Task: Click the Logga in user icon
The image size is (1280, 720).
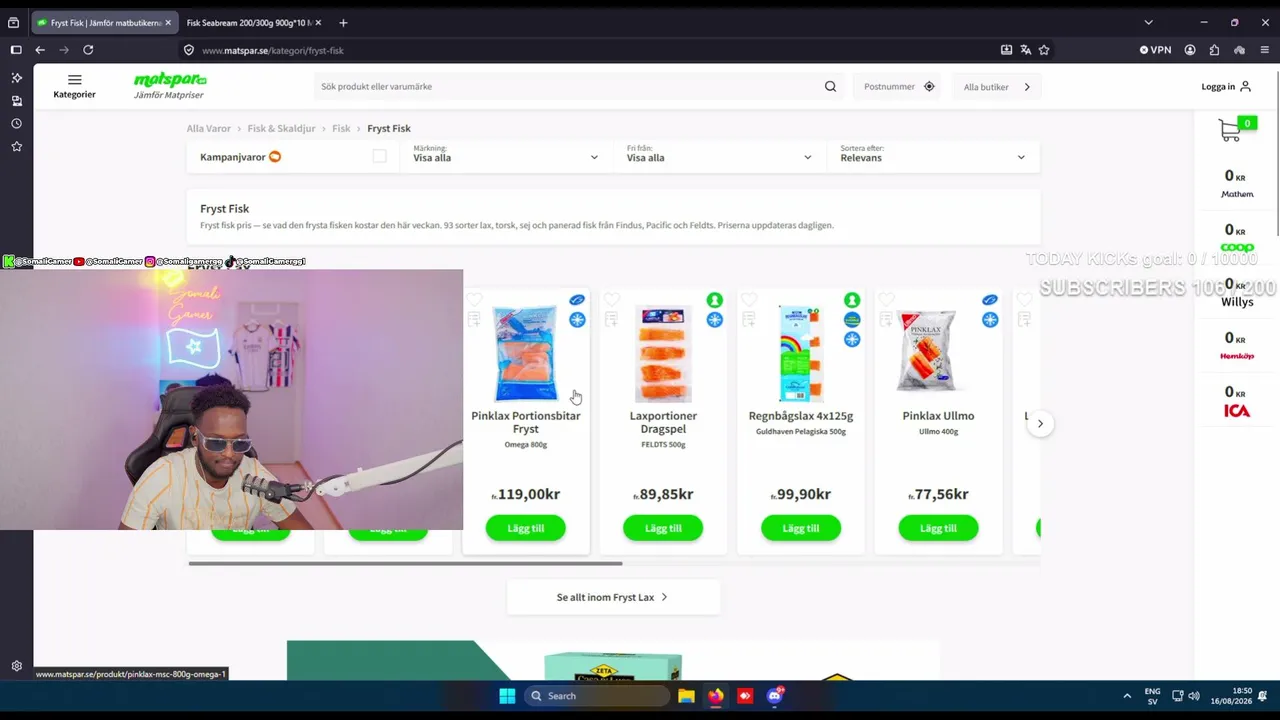Action: tap(1245, 87)
